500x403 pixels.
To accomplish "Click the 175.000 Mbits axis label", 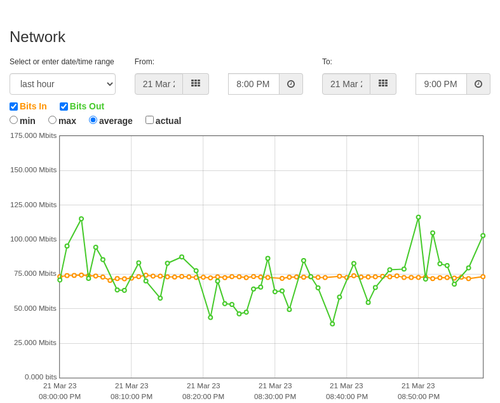I will pos(33,136).
